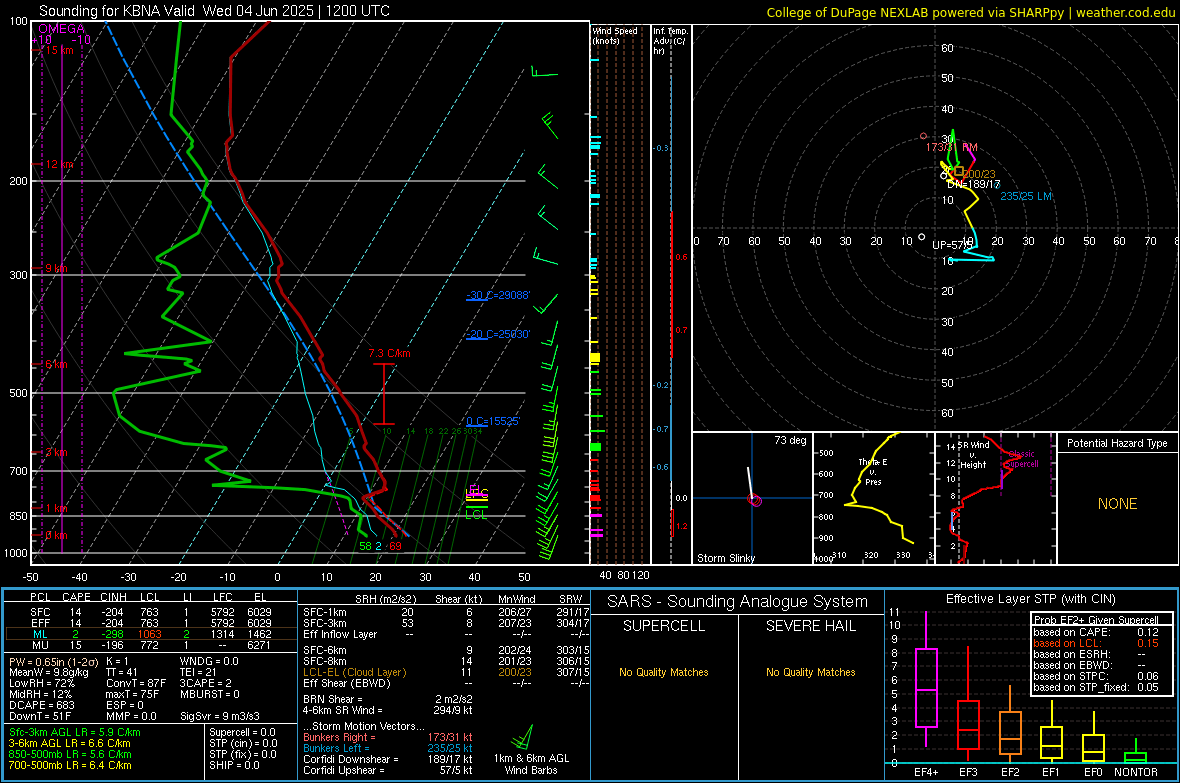Select the SFC parcel row
Image resolution: width=1180 pixels, height=783 pixels.
pos(151,612)
